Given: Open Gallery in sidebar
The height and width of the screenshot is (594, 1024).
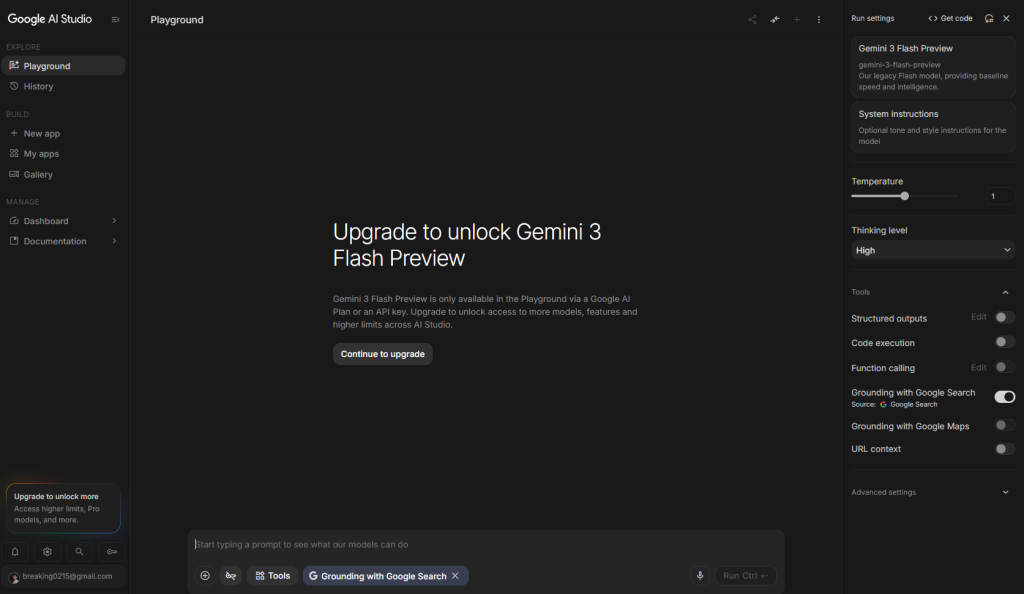Looking at the screenshot, I should click(x=63, y=174).
